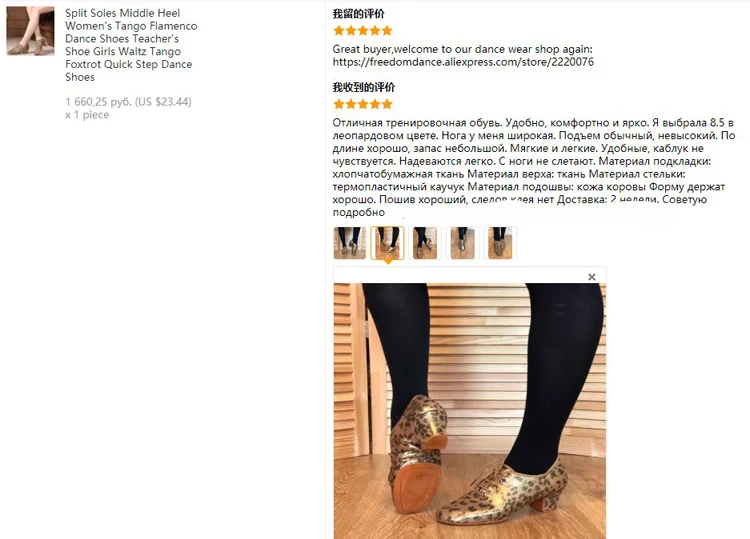The width and height of the screenshot is (750, 539).
Task: Click fifth star under 我收到的评价
Action: pos(387,104)
